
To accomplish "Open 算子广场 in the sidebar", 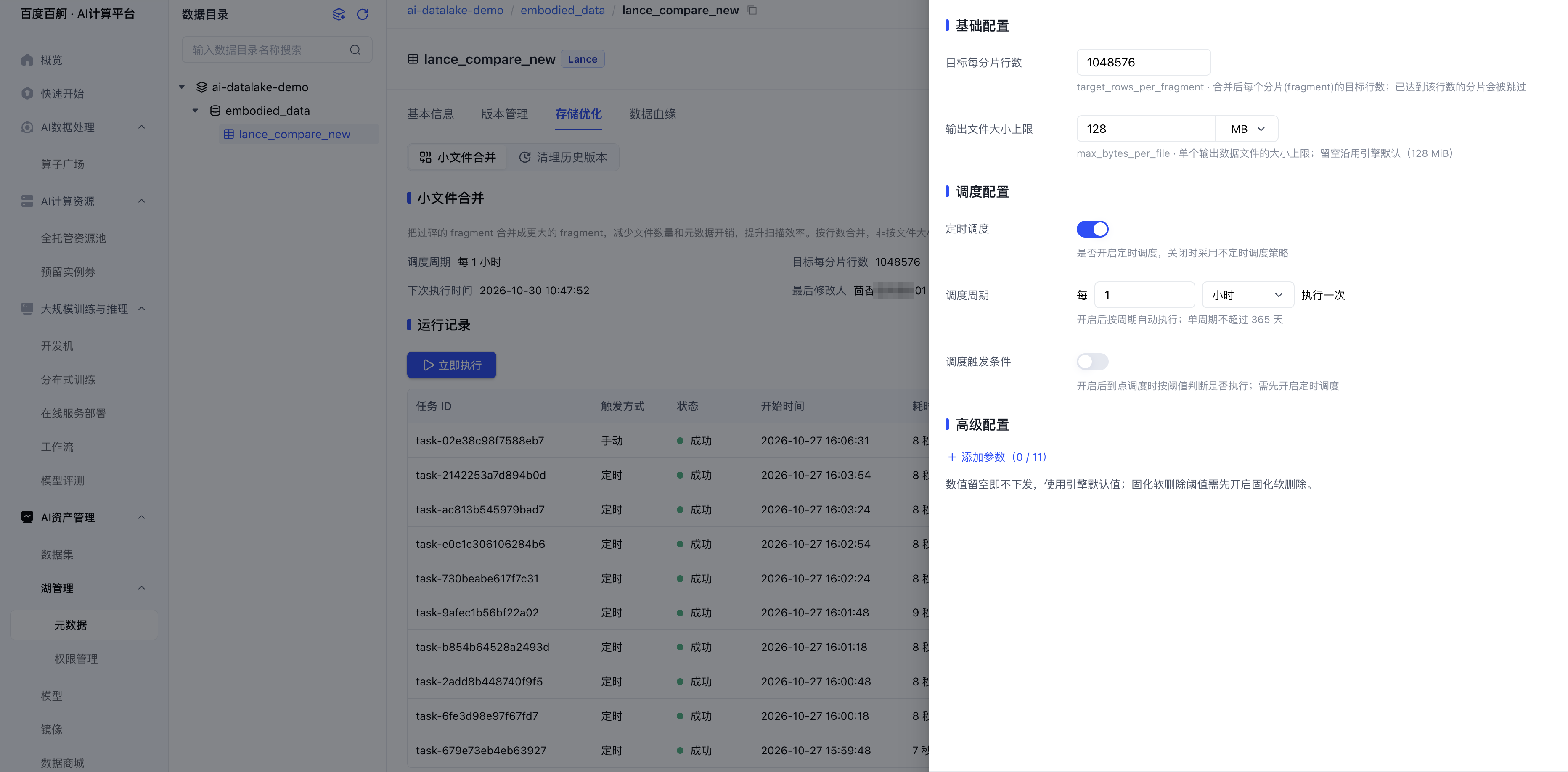I will tap(63, 164).
